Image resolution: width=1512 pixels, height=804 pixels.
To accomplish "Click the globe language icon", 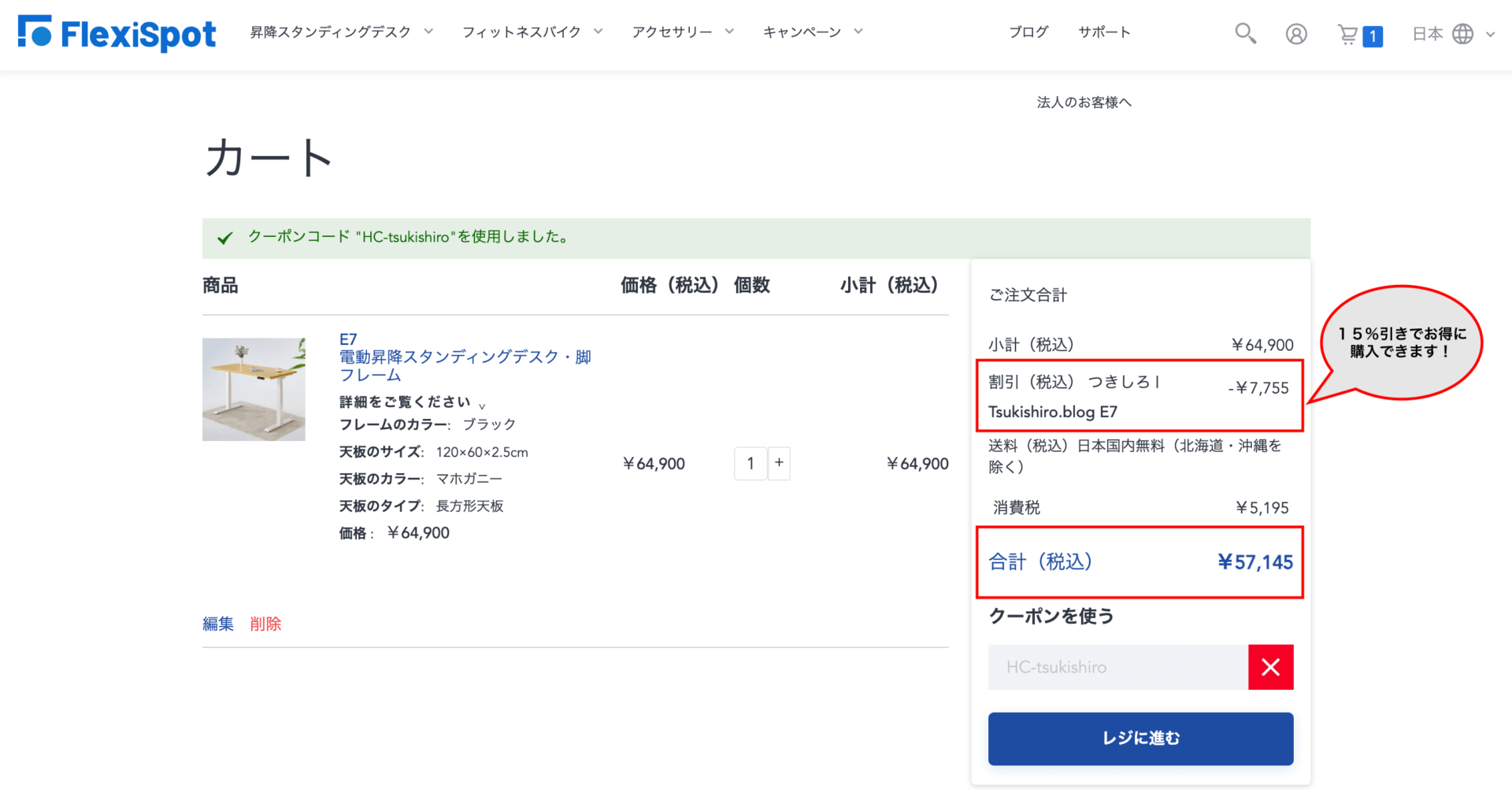I will (x=1462, y=34).
